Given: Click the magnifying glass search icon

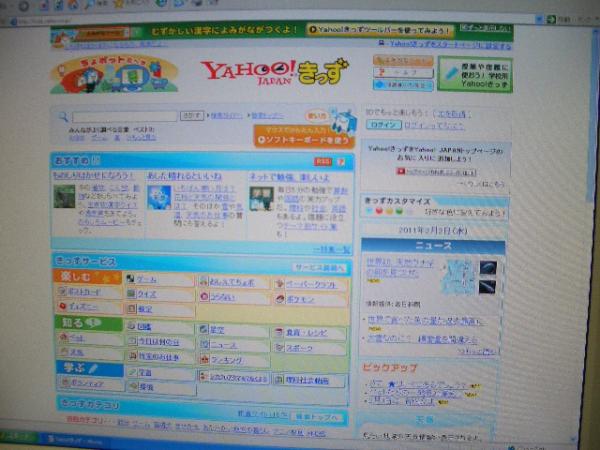Looking at the screenshot, I should [x=63, y=116].
